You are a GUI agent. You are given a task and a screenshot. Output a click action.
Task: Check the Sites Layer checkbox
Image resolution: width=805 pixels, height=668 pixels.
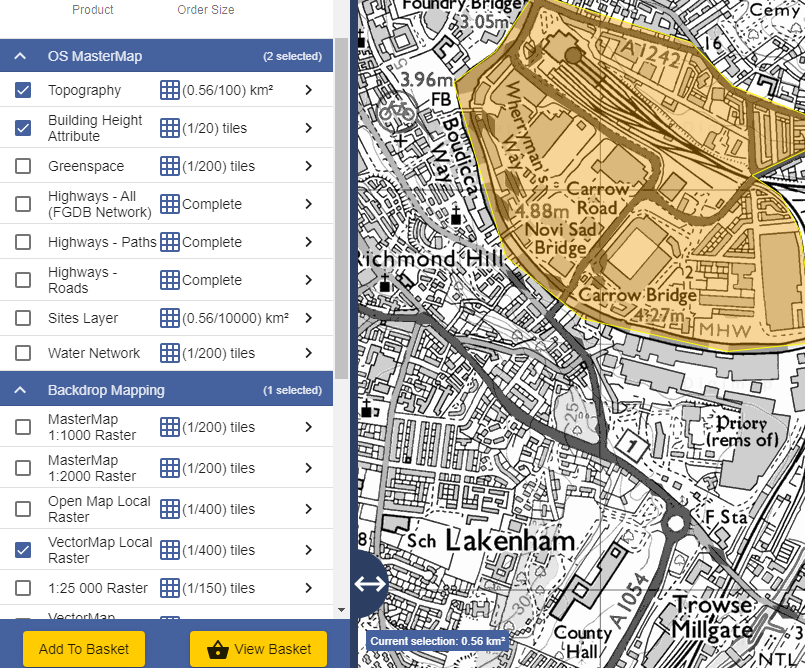click(x=23, y=318)
